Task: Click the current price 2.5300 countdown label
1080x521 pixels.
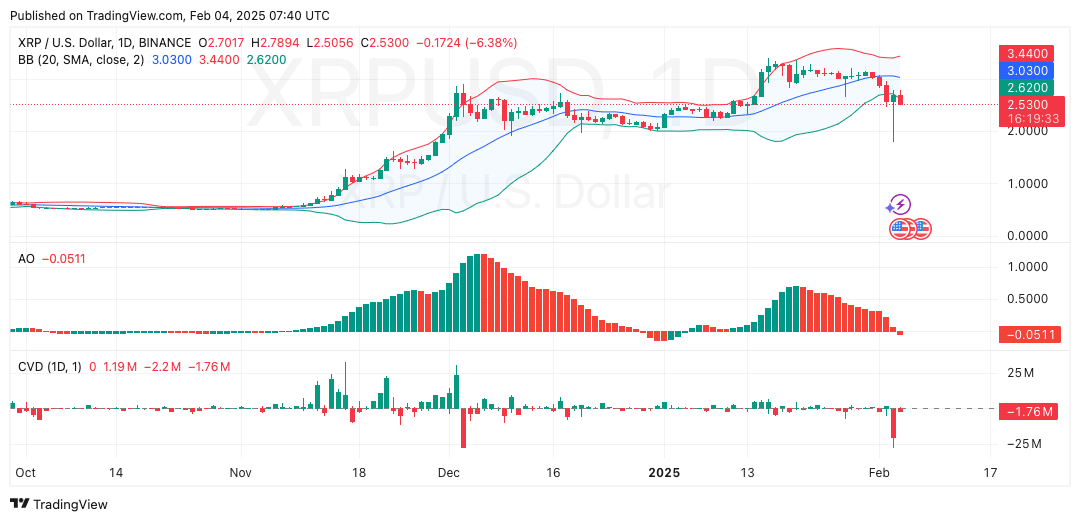Action: click(1027, 111)
